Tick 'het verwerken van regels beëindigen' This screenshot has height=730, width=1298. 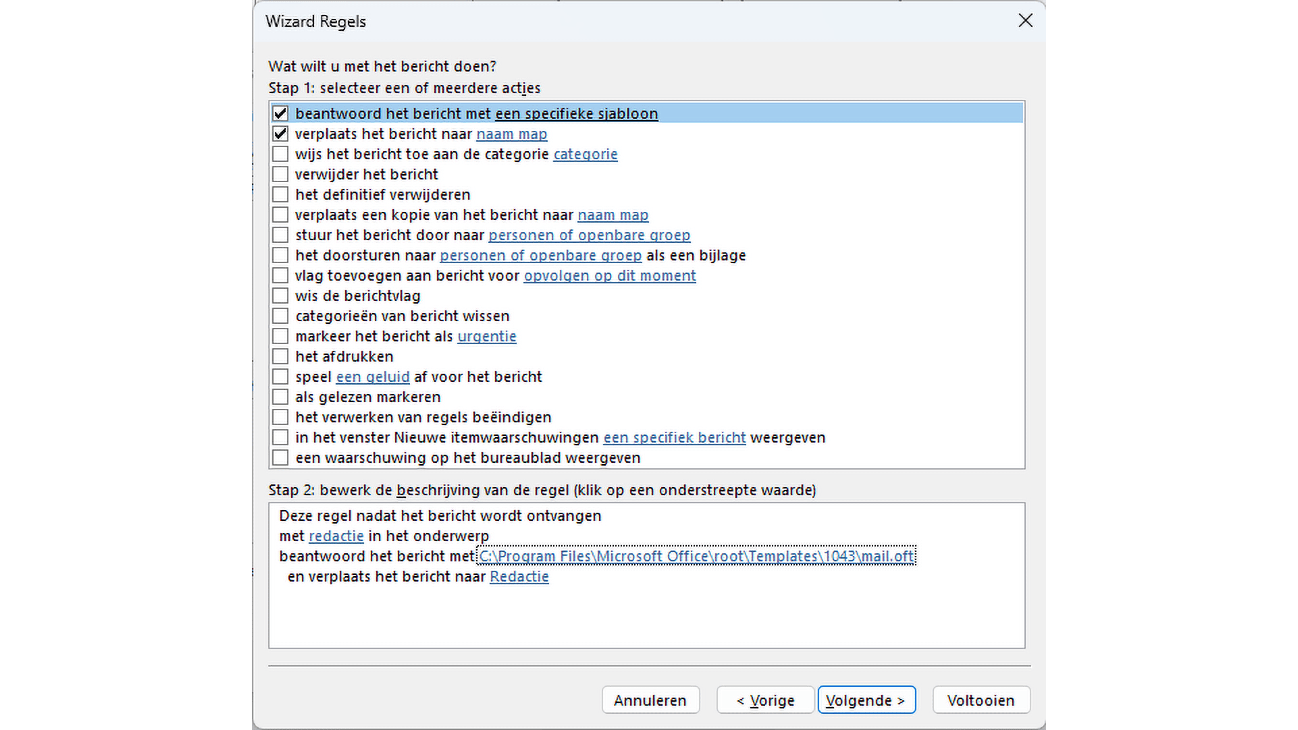point(280,417)
